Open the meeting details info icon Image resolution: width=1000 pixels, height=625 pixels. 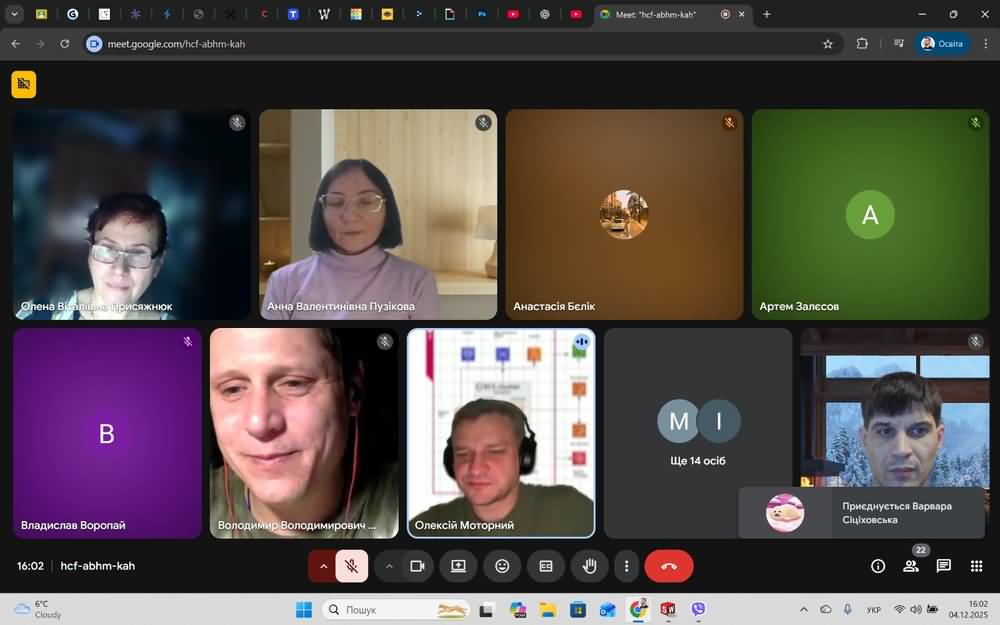point(878,566)
